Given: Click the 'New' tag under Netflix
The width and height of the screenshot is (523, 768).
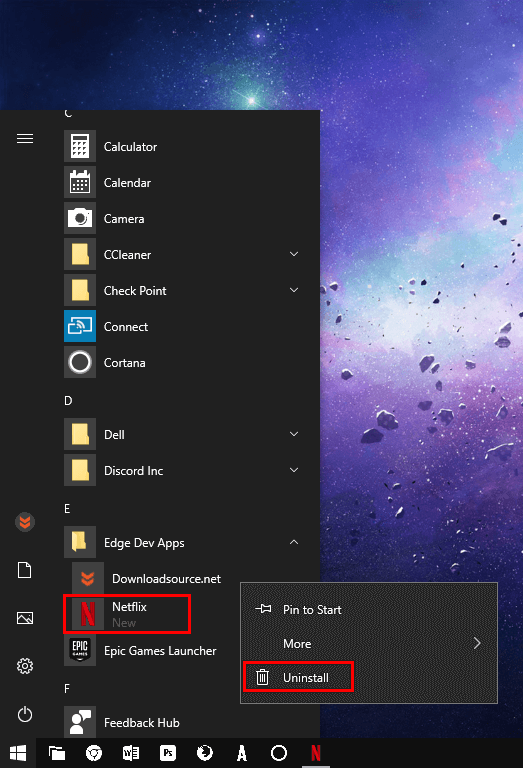Looking at the screenshot, I should tap(124, 623).
